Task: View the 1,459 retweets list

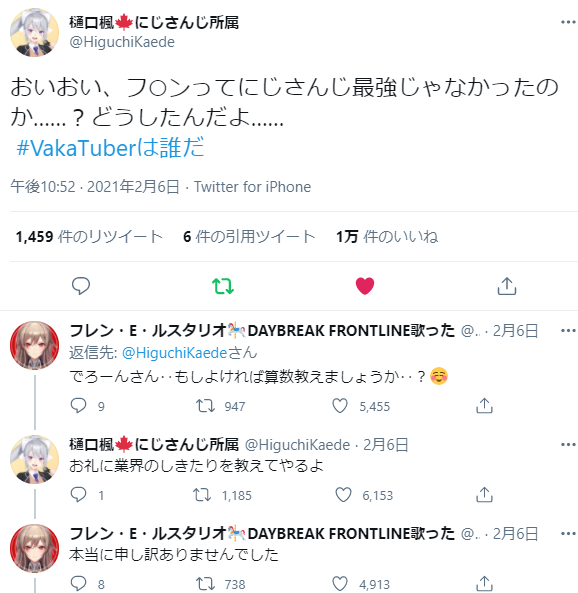Action: tap(89, 237)
